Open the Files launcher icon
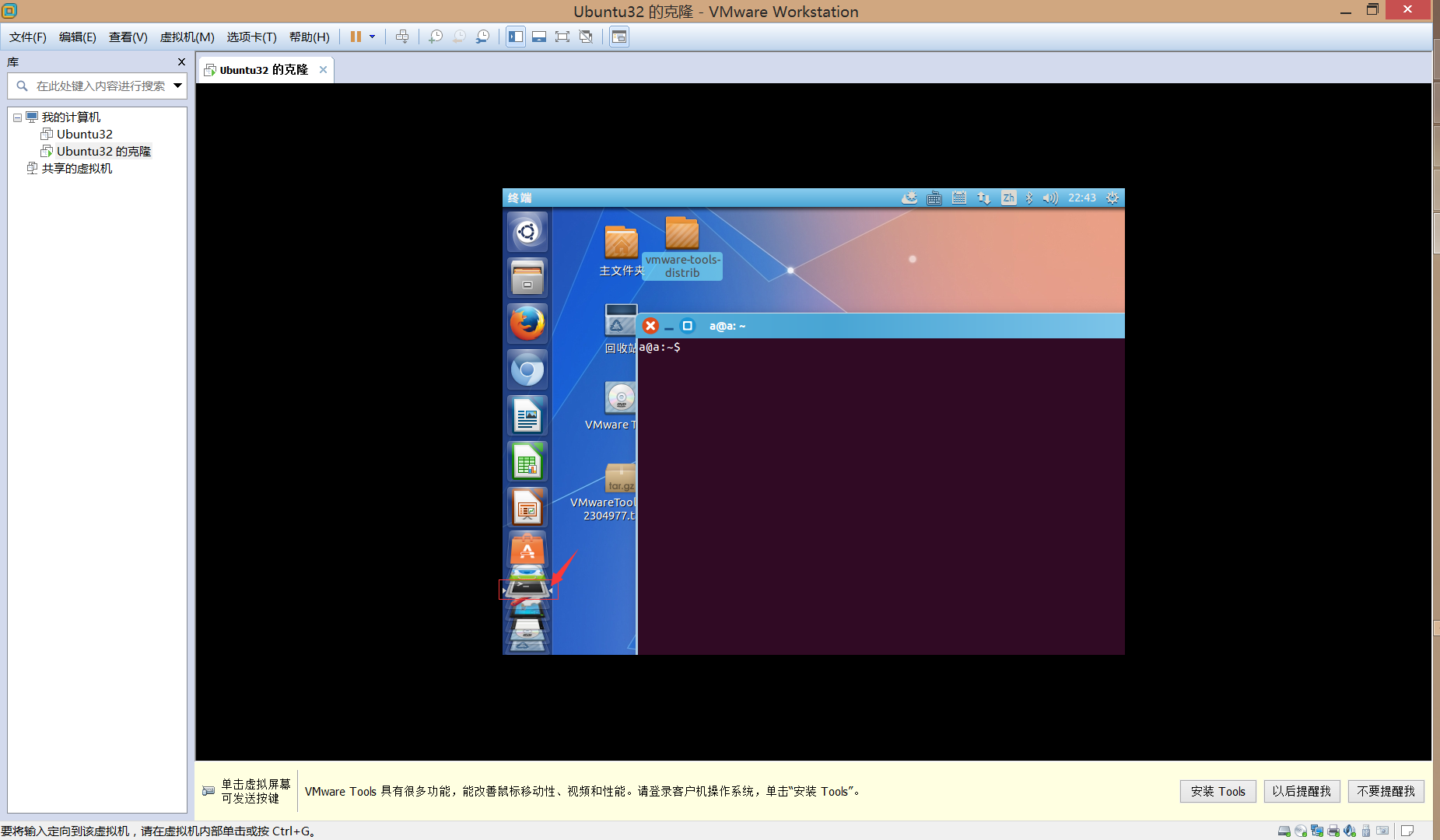This screenshot has height=840, width=1440. tap(527, 278)
